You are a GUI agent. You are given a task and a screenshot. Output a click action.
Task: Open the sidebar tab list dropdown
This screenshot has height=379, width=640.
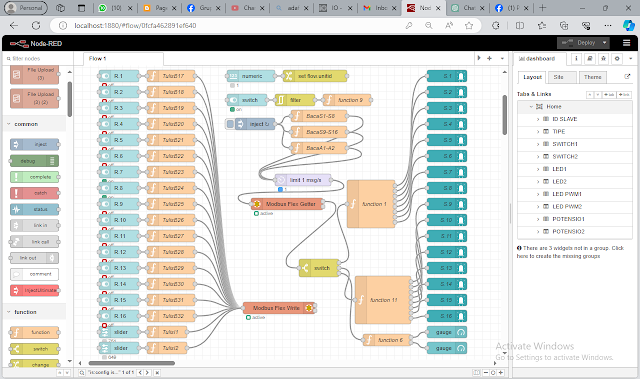pyautogui.click(x=631, y=59)
